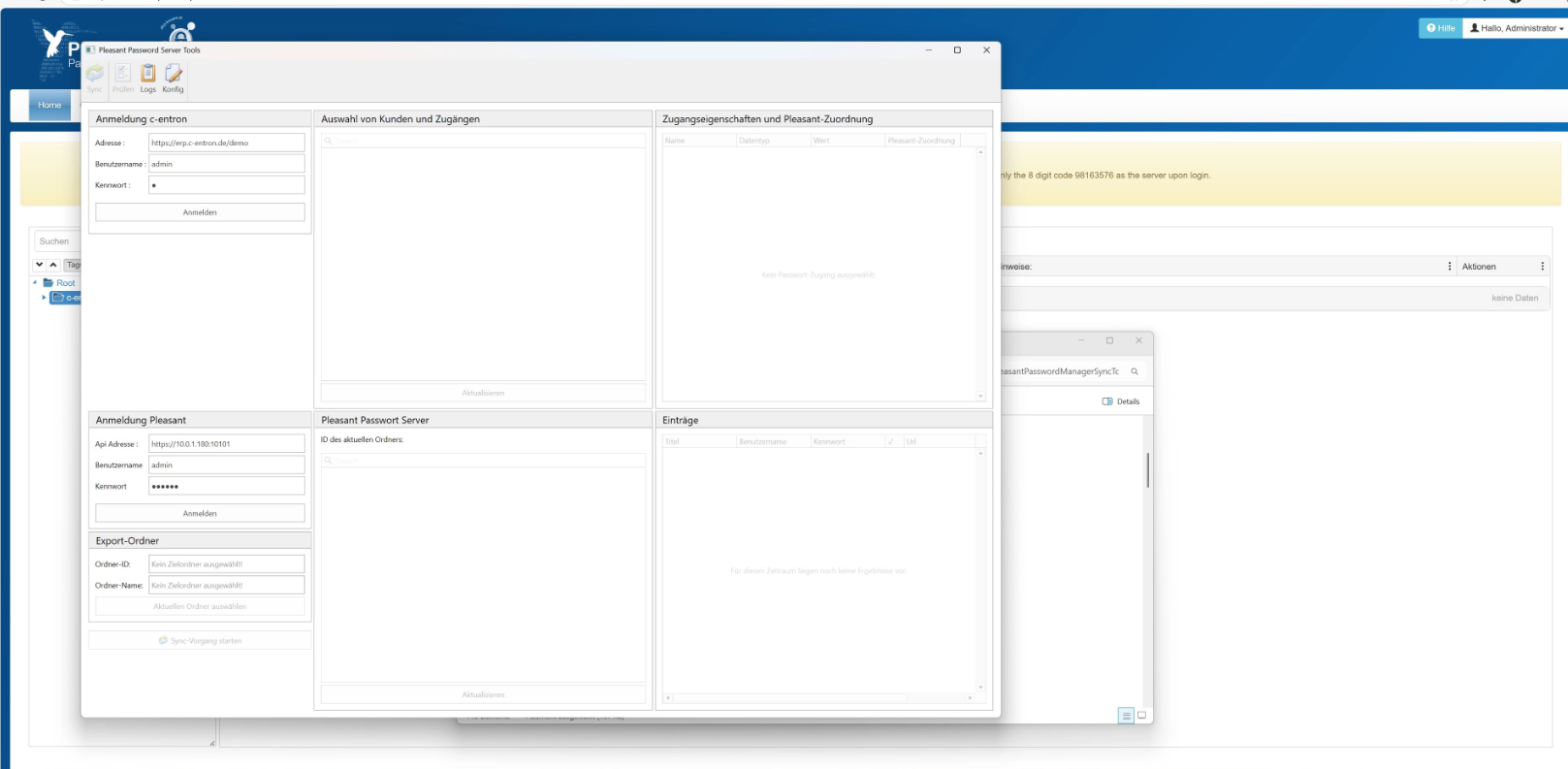
Task: Click the Pleasant Api Adresse field
Action: pyautogui.click(x=226, y=444)
